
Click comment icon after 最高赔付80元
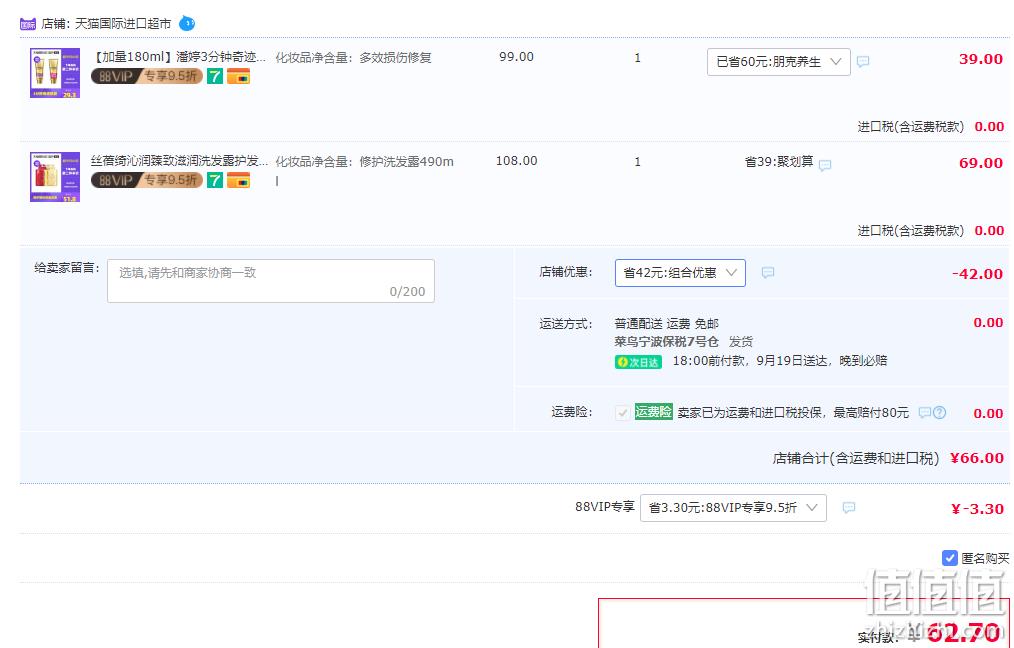point(925,413)
